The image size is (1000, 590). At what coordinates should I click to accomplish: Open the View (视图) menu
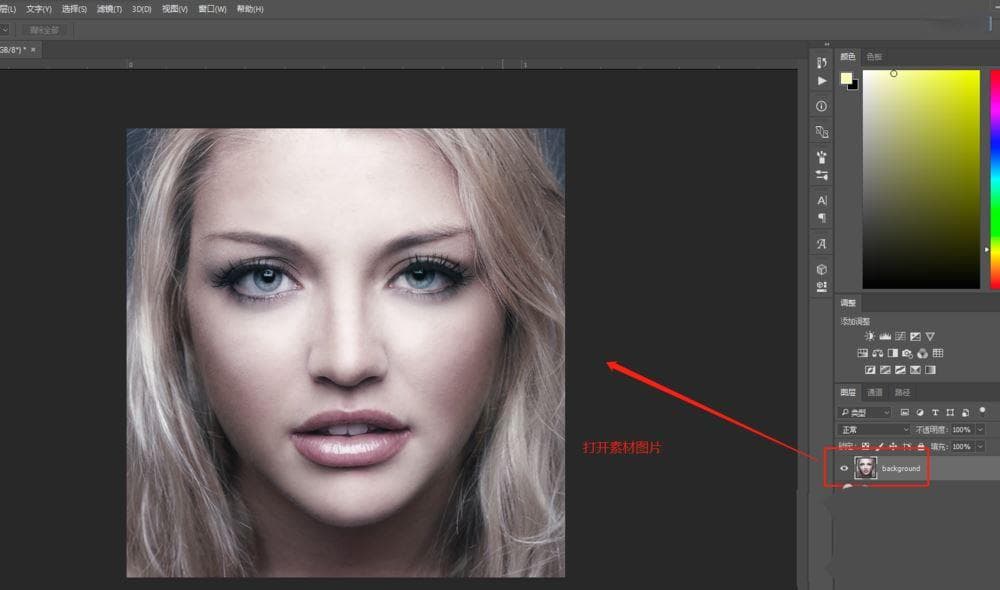coord(175,9)
